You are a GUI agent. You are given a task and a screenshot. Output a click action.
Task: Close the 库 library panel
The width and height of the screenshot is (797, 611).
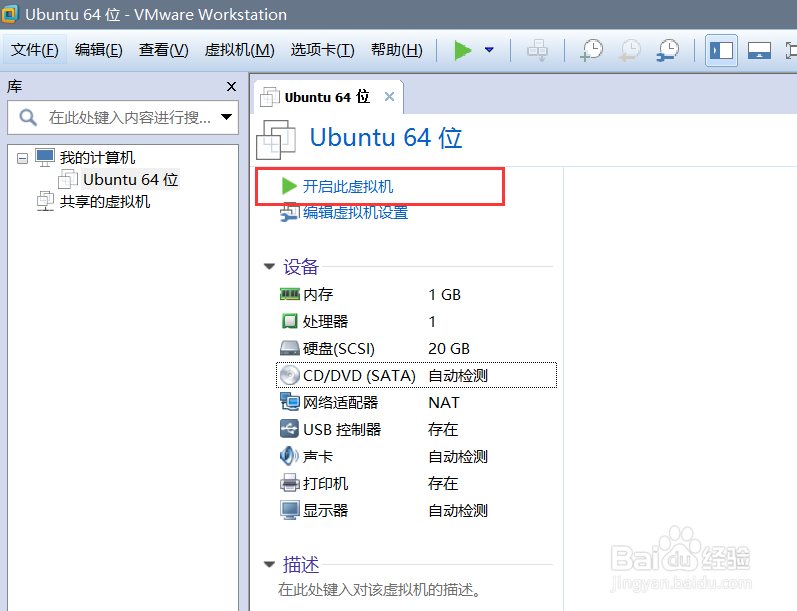click(x=231, y=87)
